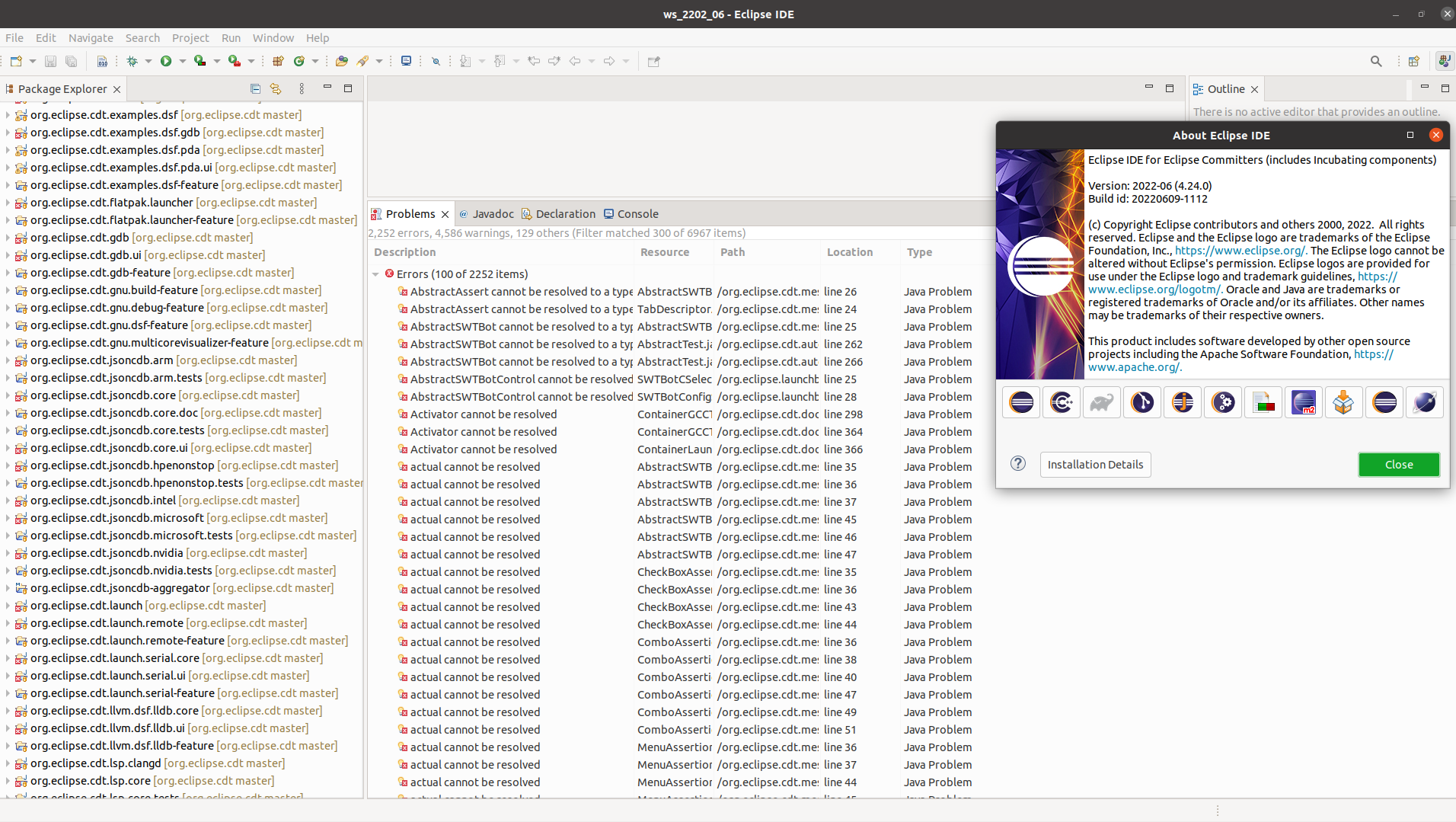Open the Window menu
The width and height of the screenshot is (1456, 822).
coord(273,38)
